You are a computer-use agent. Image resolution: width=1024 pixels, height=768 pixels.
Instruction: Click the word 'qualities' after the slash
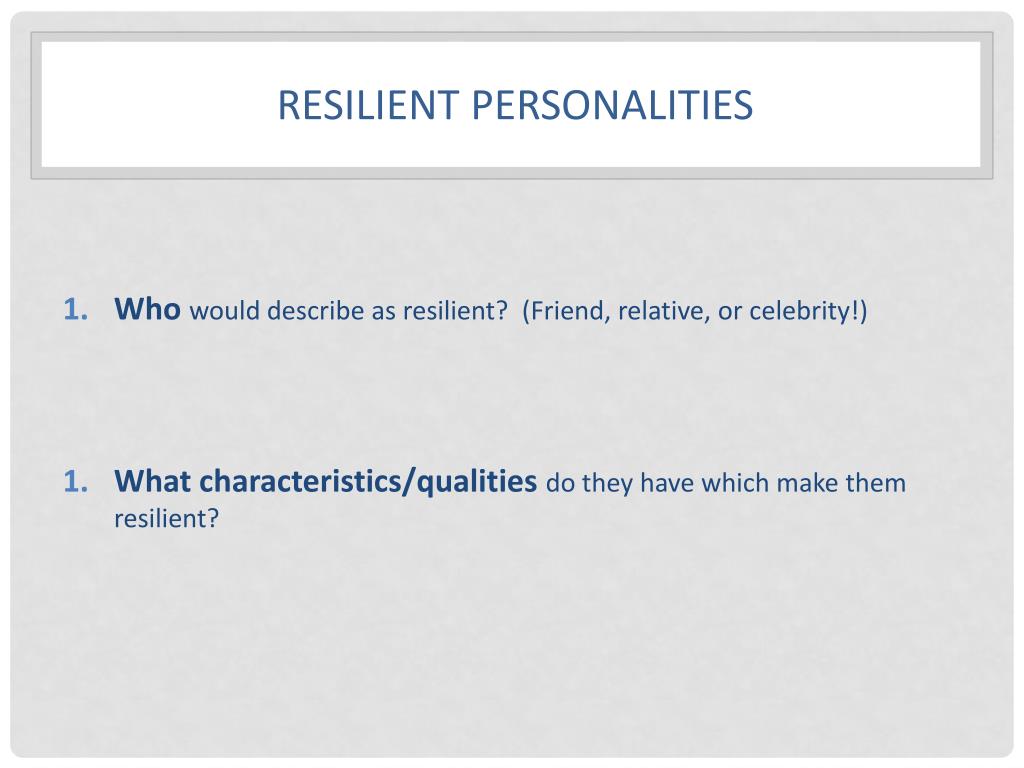[477, 482]
